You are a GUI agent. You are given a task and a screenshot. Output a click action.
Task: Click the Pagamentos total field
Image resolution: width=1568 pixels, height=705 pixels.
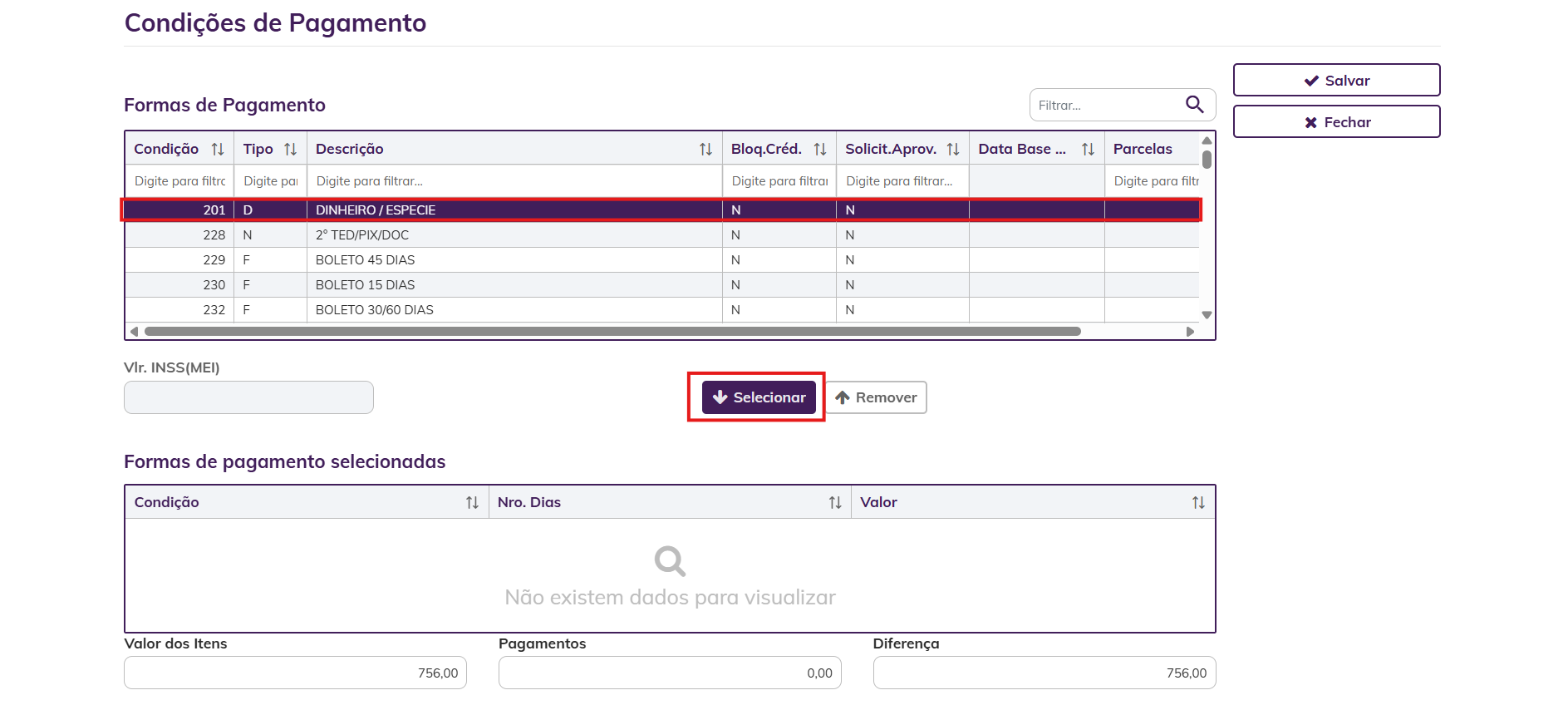point(670,673)
